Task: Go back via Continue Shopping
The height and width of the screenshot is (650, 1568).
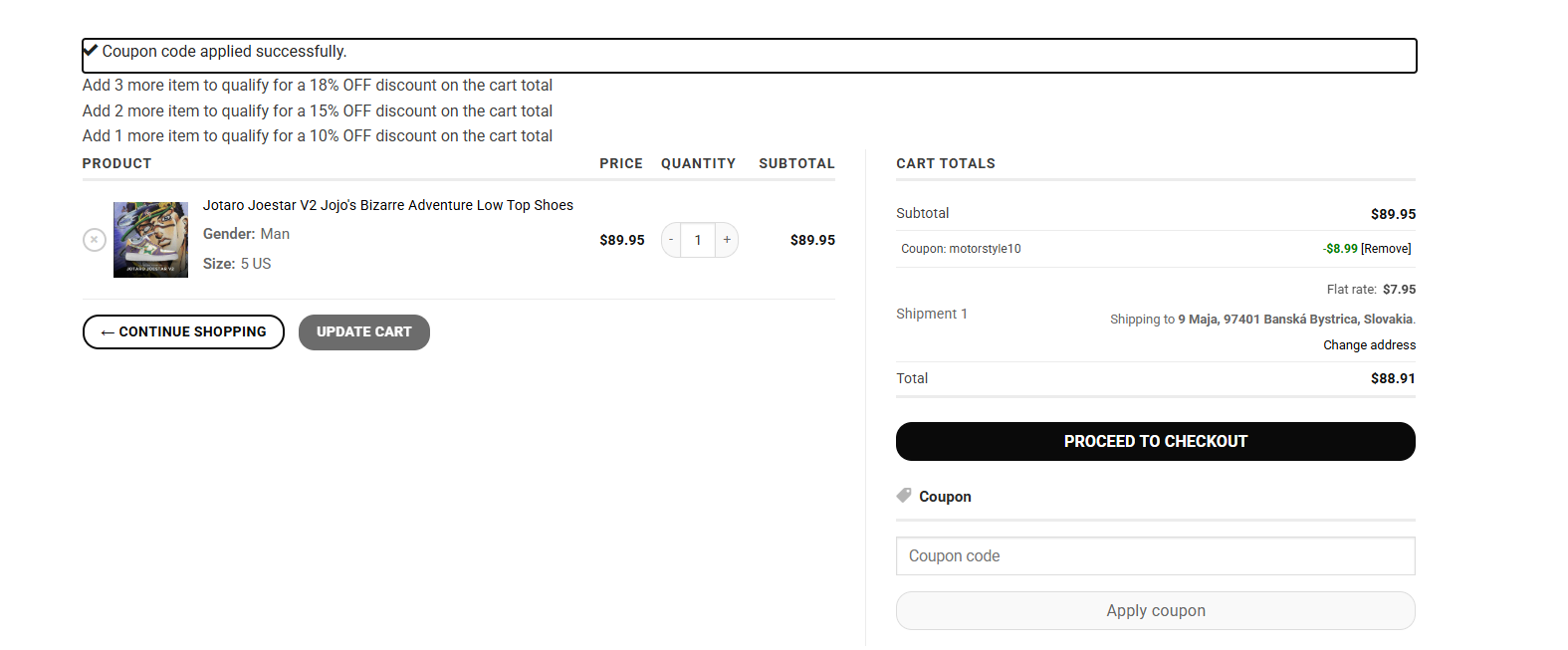Action: coord(183,332)
